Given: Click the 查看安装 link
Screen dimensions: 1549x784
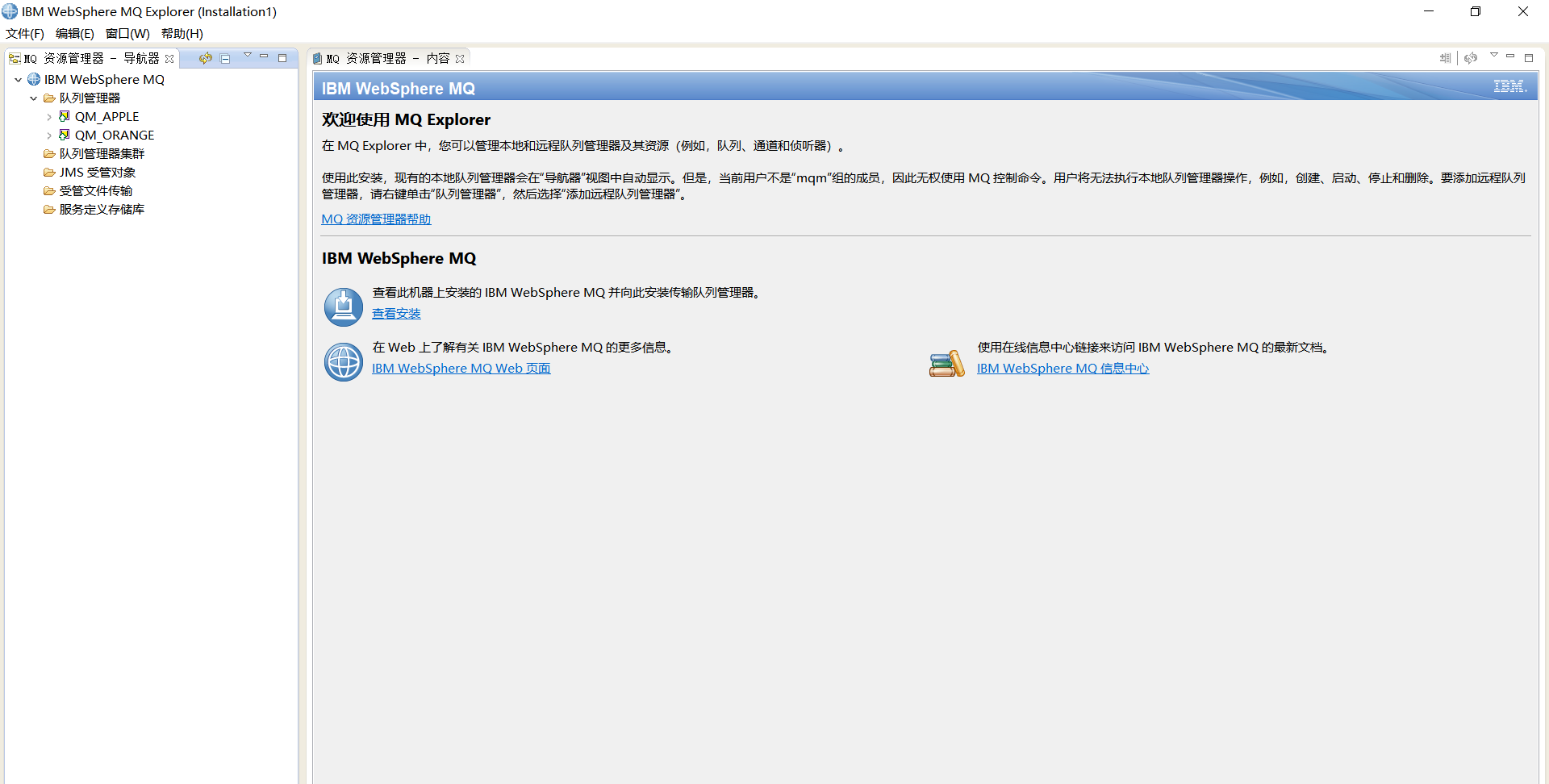Looking at the screenshot, I should 396,314.
